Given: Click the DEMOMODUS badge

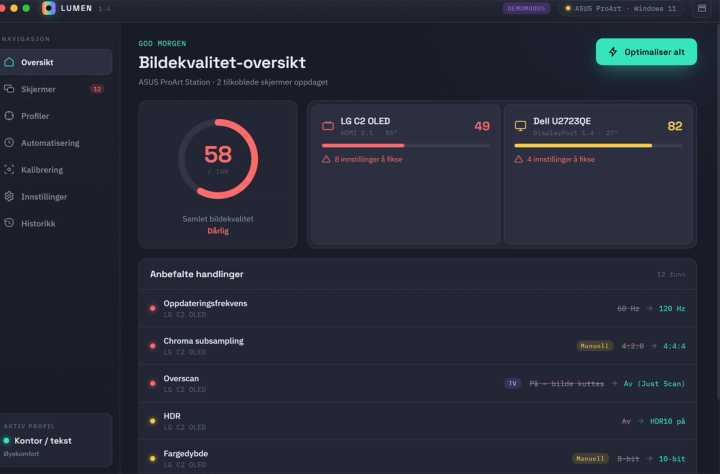Looking at the screenshot, I should tap(526, 8).
